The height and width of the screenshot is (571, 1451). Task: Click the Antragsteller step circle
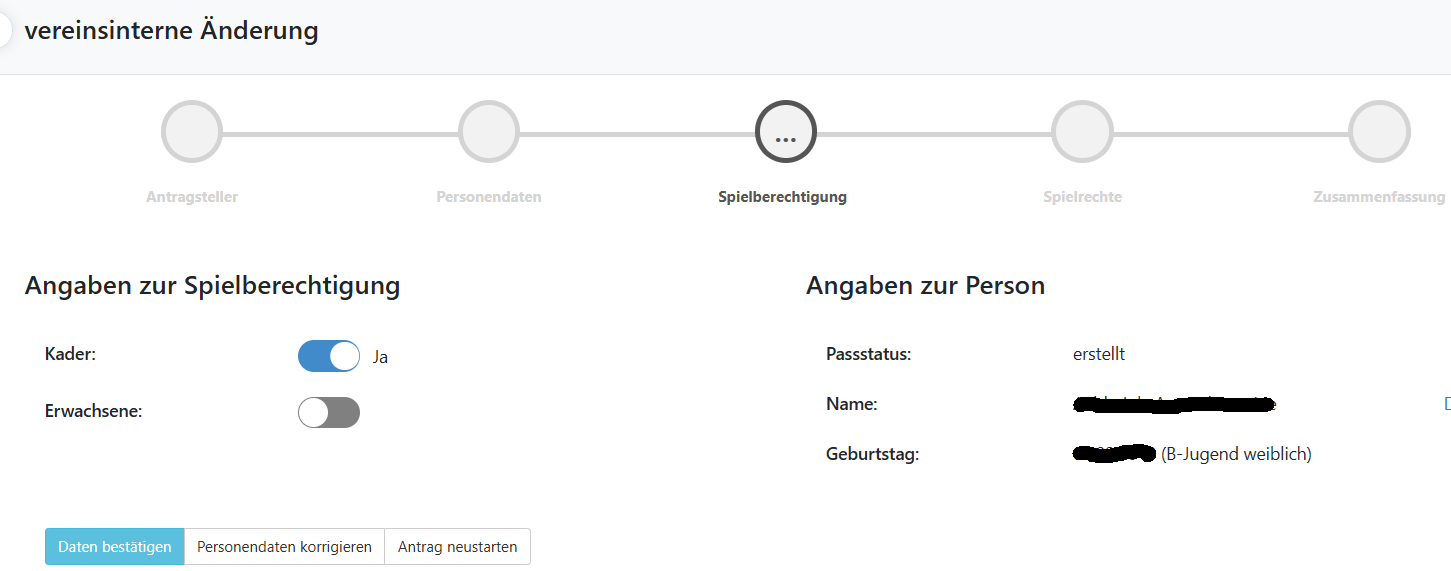click(191, 132)
